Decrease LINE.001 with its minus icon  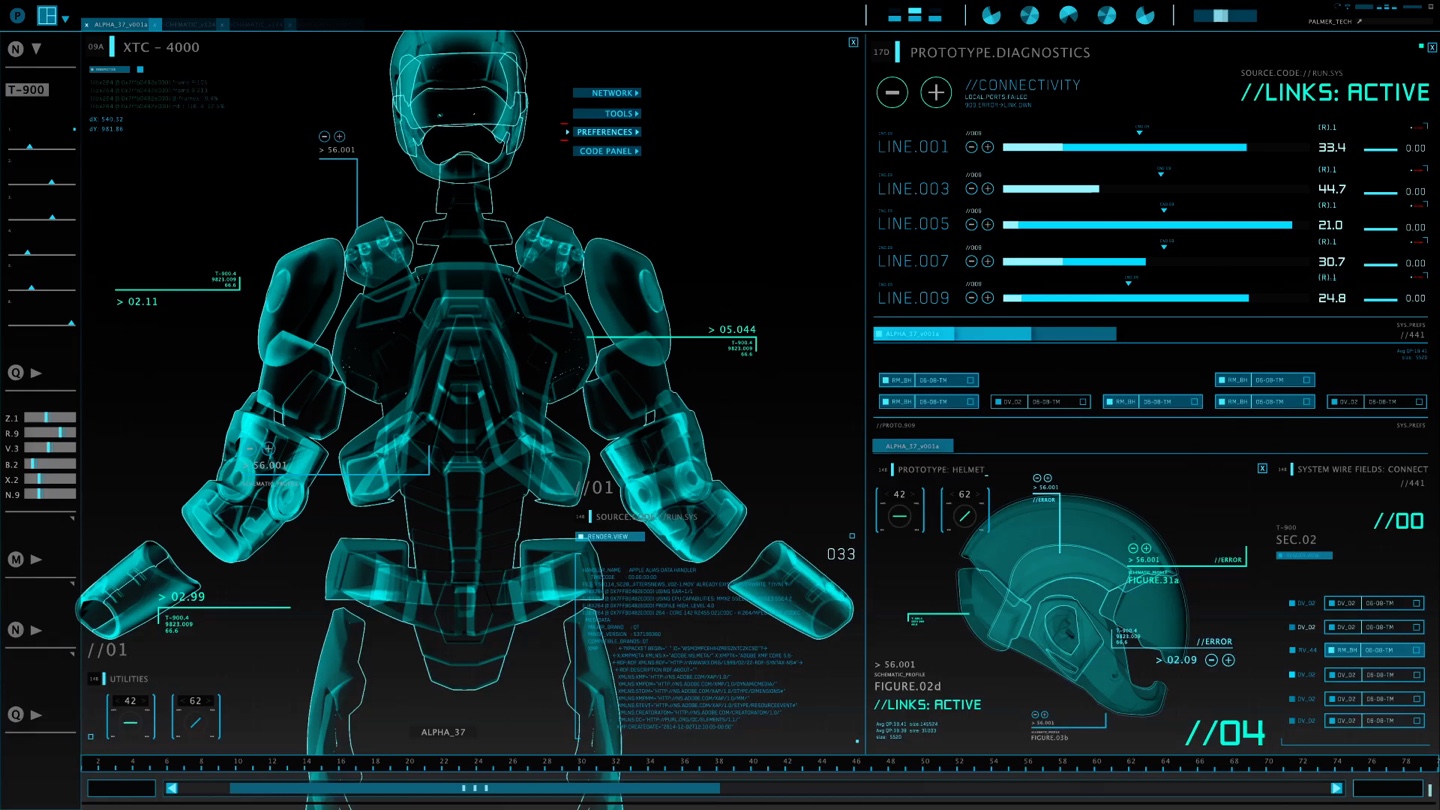coord(971,147)
